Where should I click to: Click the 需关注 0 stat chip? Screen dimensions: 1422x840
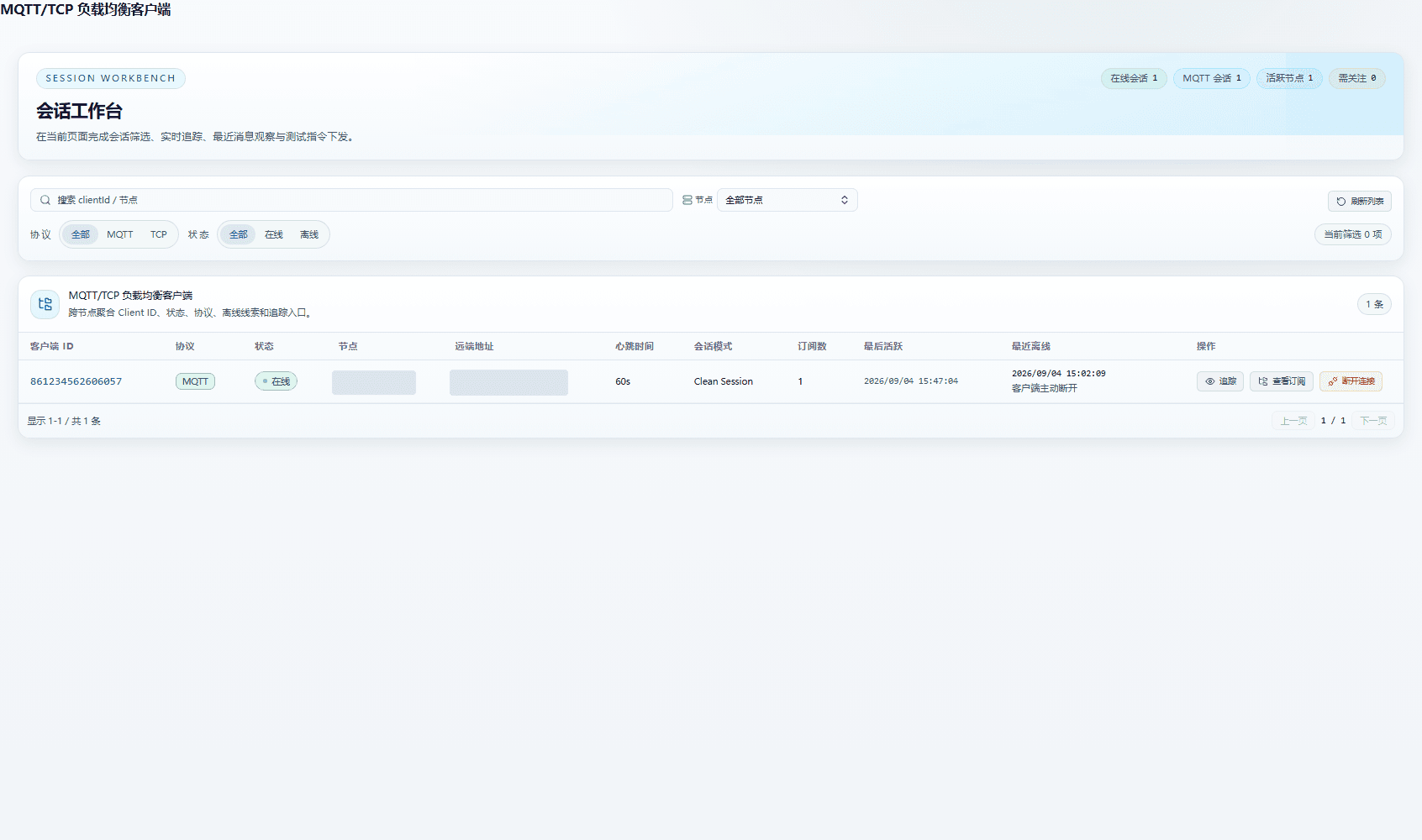point(1357,78)
